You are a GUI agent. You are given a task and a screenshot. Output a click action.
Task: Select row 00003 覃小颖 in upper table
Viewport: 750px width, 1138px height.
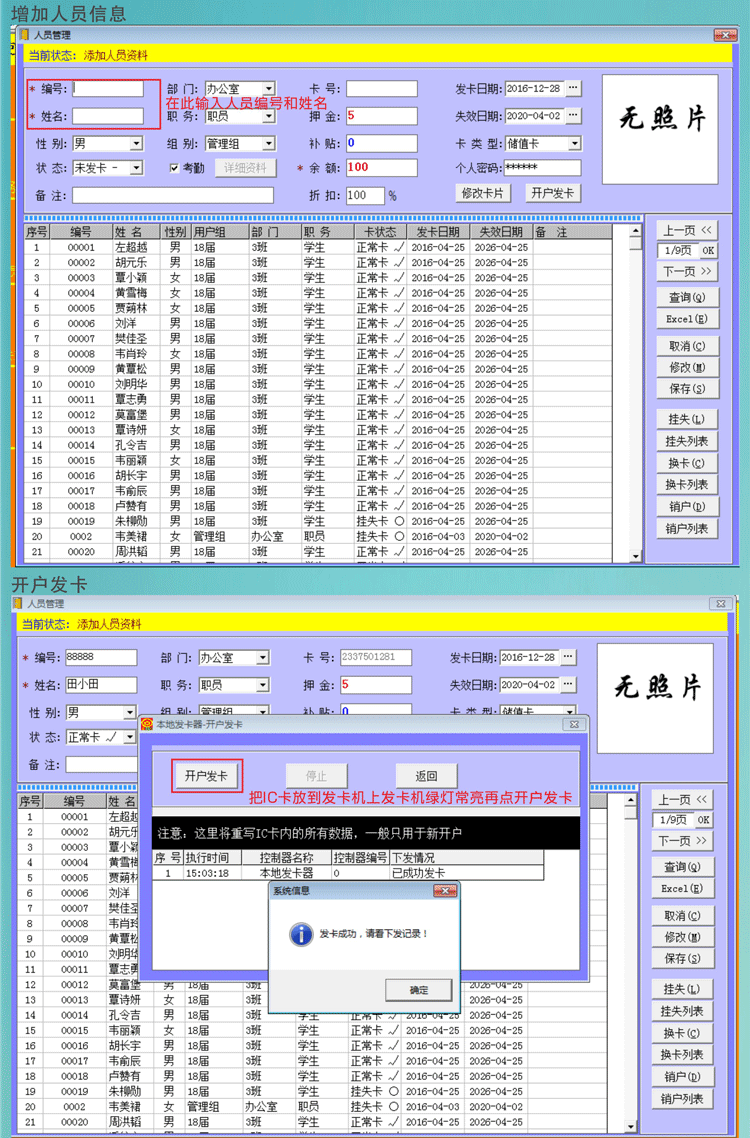(319, 278)
